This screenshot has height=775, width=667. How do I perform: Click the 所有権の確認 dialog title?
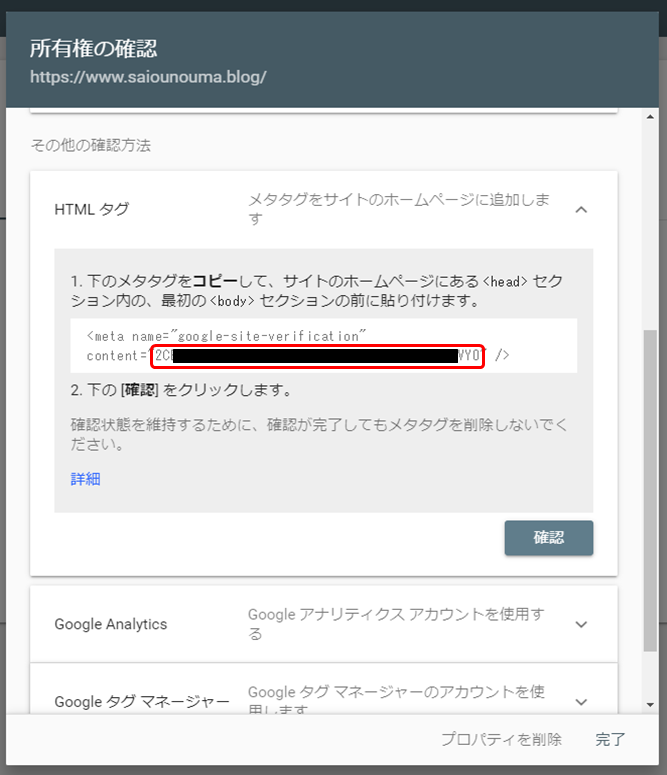coord(93,48)
